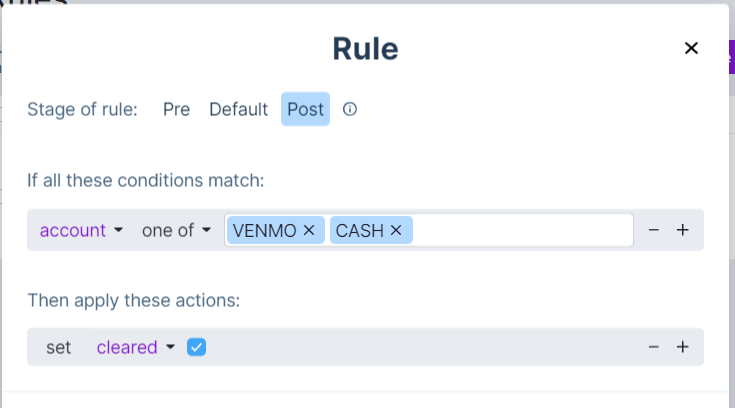Open the account field dropdown
Screen dimensions: 735x408
click(81, 230)
